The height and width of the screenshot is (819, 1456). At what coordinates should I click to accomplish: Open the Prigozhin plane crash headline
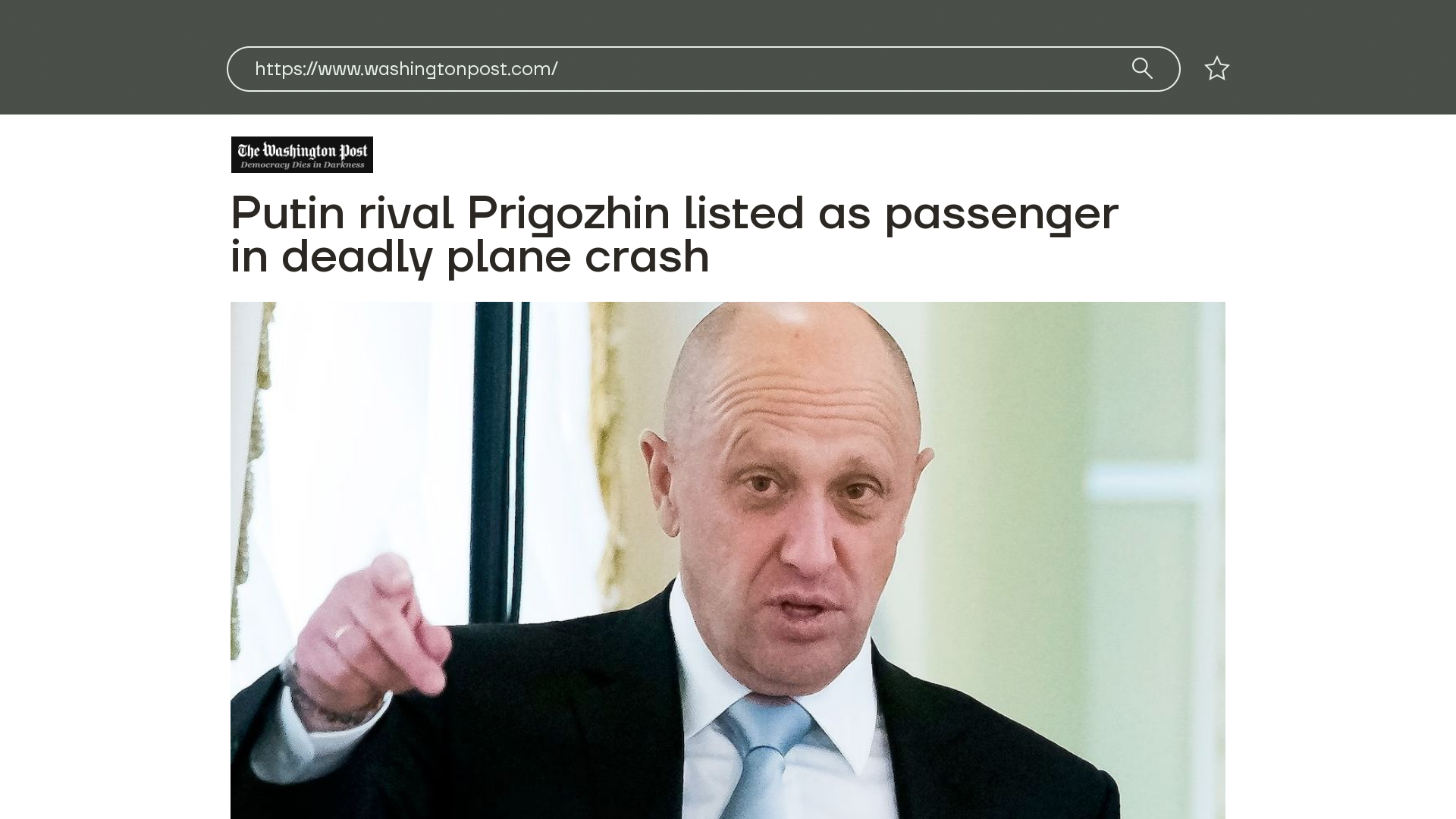[674, 234]
